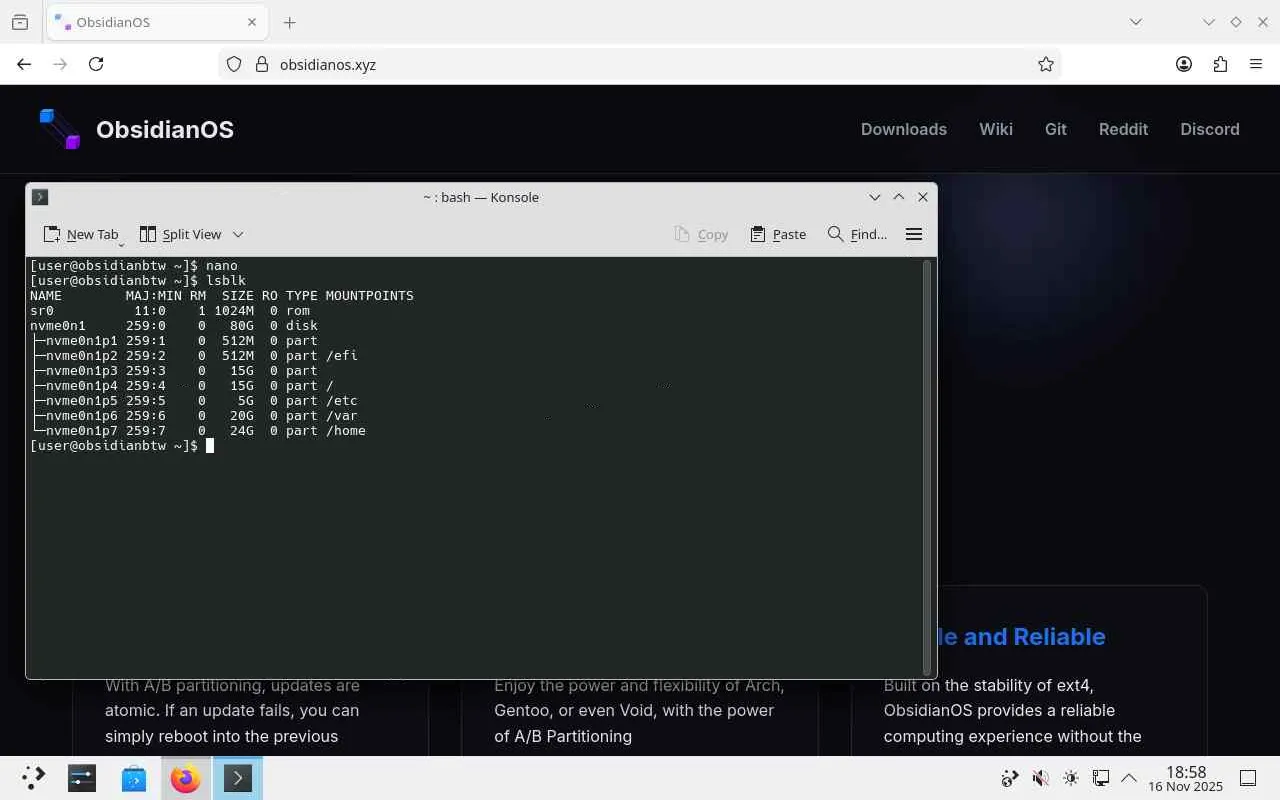The image size is (1280, 800).
Task: Click the nvme0n1p6 /var partition row
Action: pyautogui.click(x=194, y=416)
